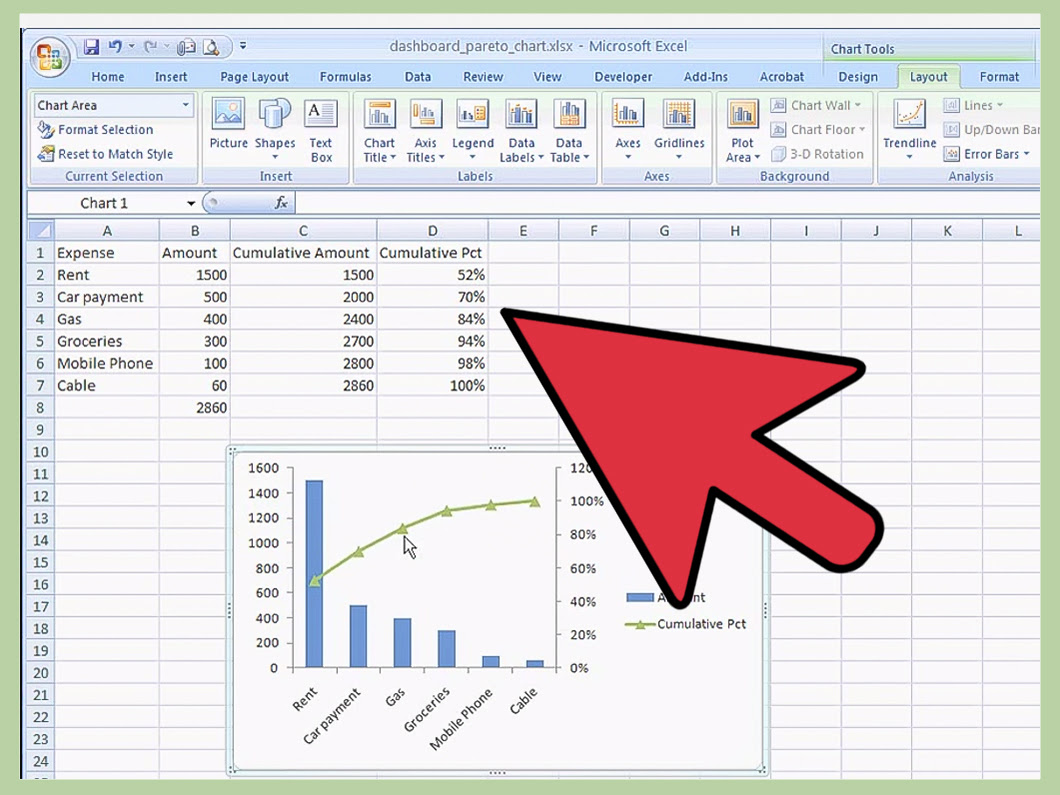Expand the Name Box dropdown arrow
The width and height of the screenshot is (1060, 795).
(x=191, y=203)
